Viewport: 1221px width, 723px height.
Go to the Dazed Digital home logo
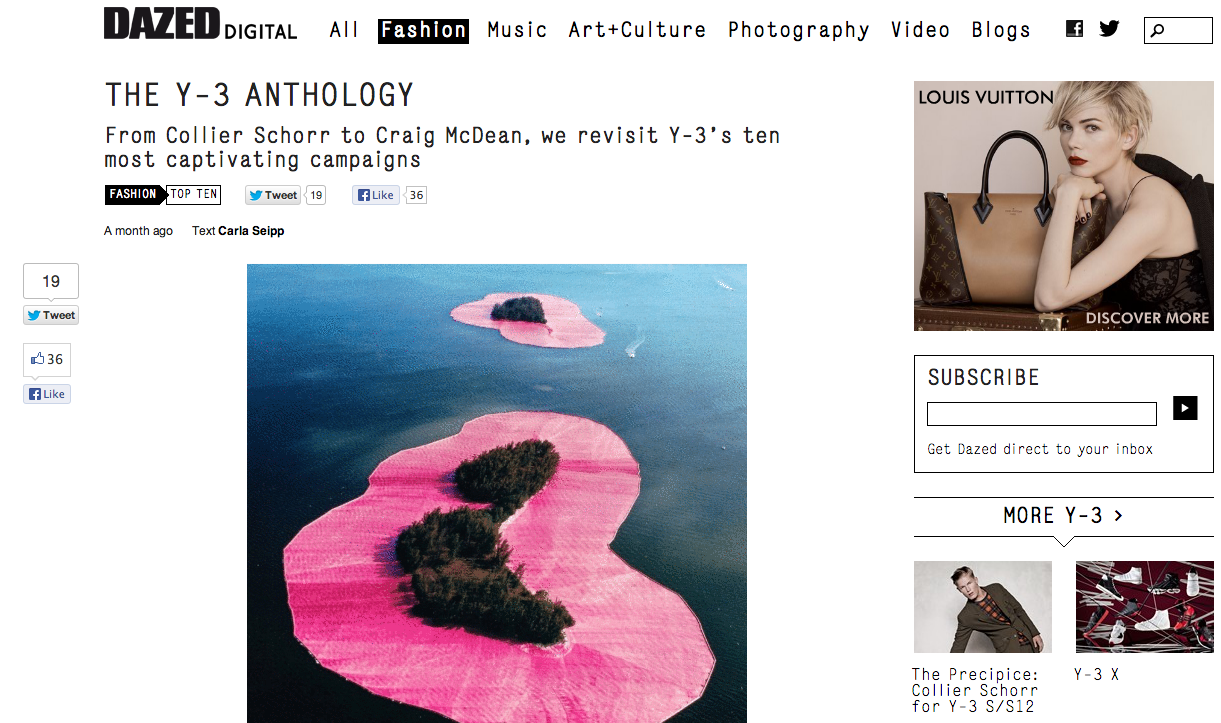(x=201, y=25)
